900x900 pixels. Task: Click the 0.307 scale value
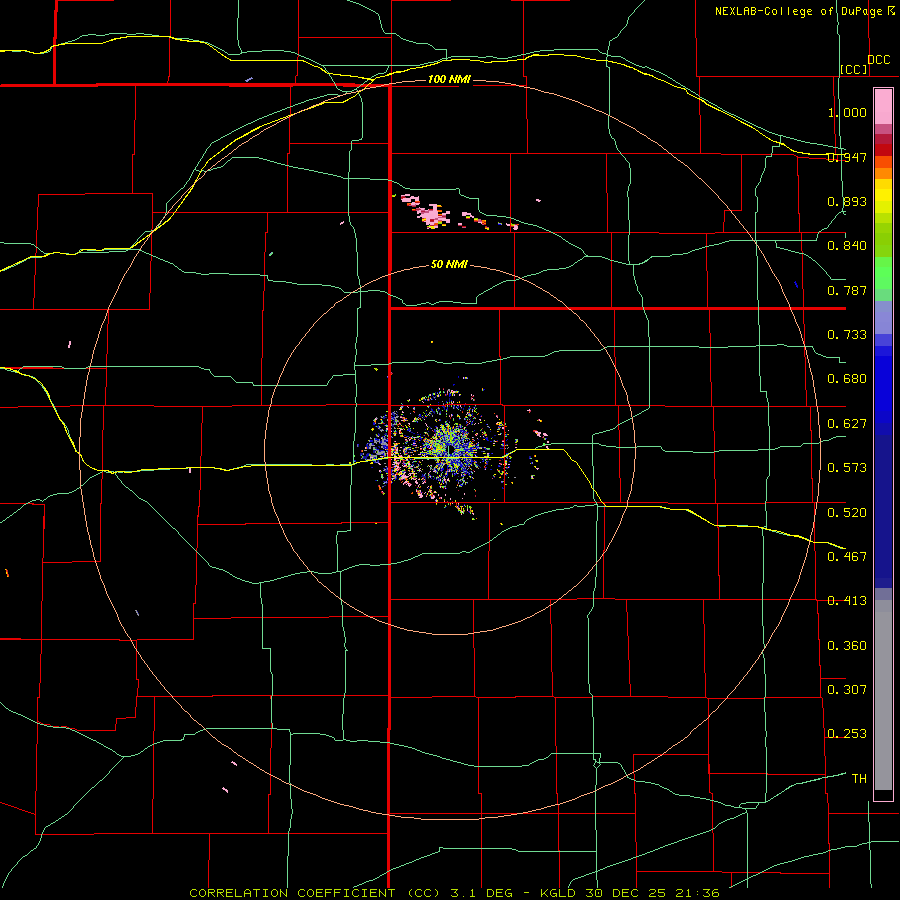click(x=847, y=690)
